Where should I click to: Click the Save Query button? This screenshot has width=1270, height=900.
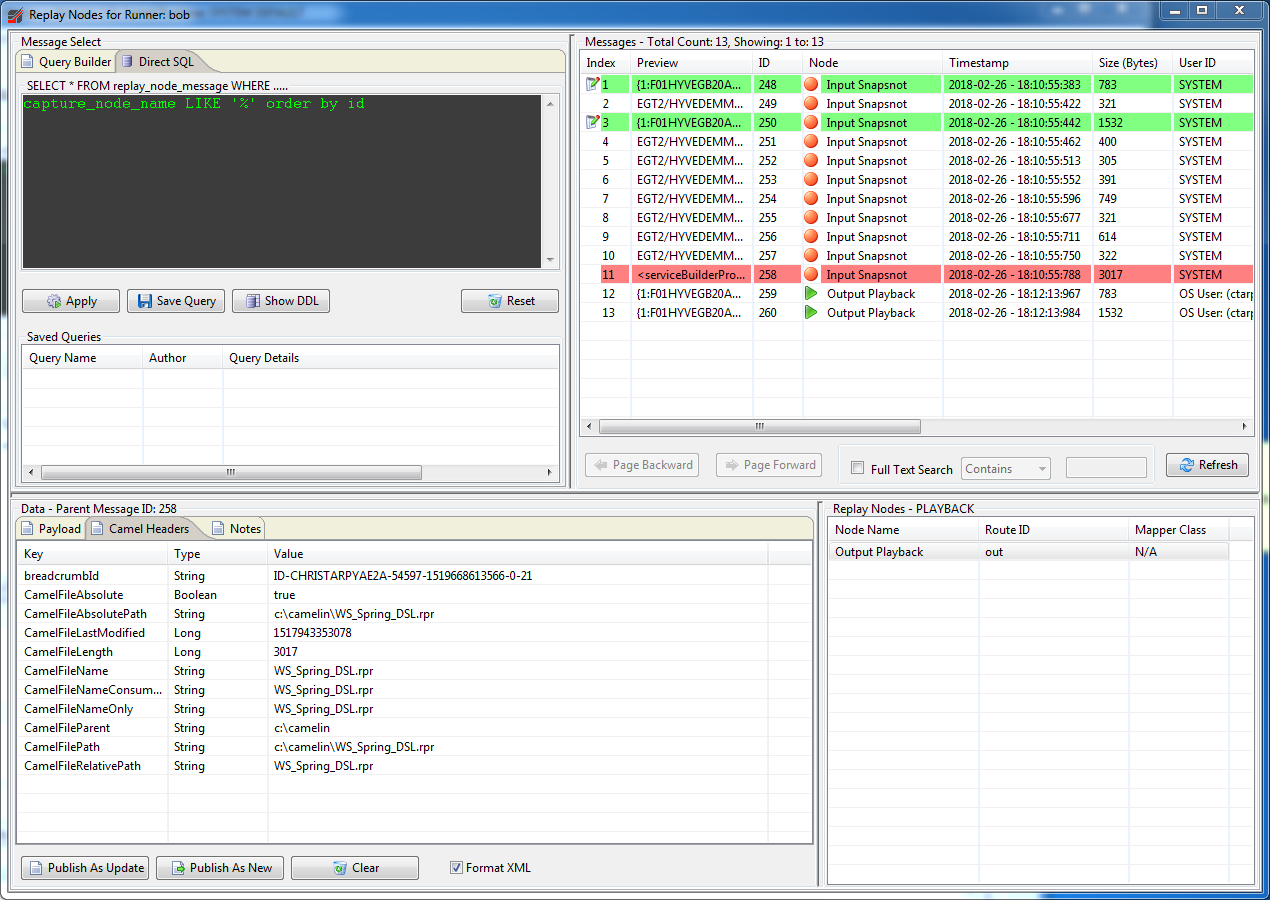pos(176,301)
